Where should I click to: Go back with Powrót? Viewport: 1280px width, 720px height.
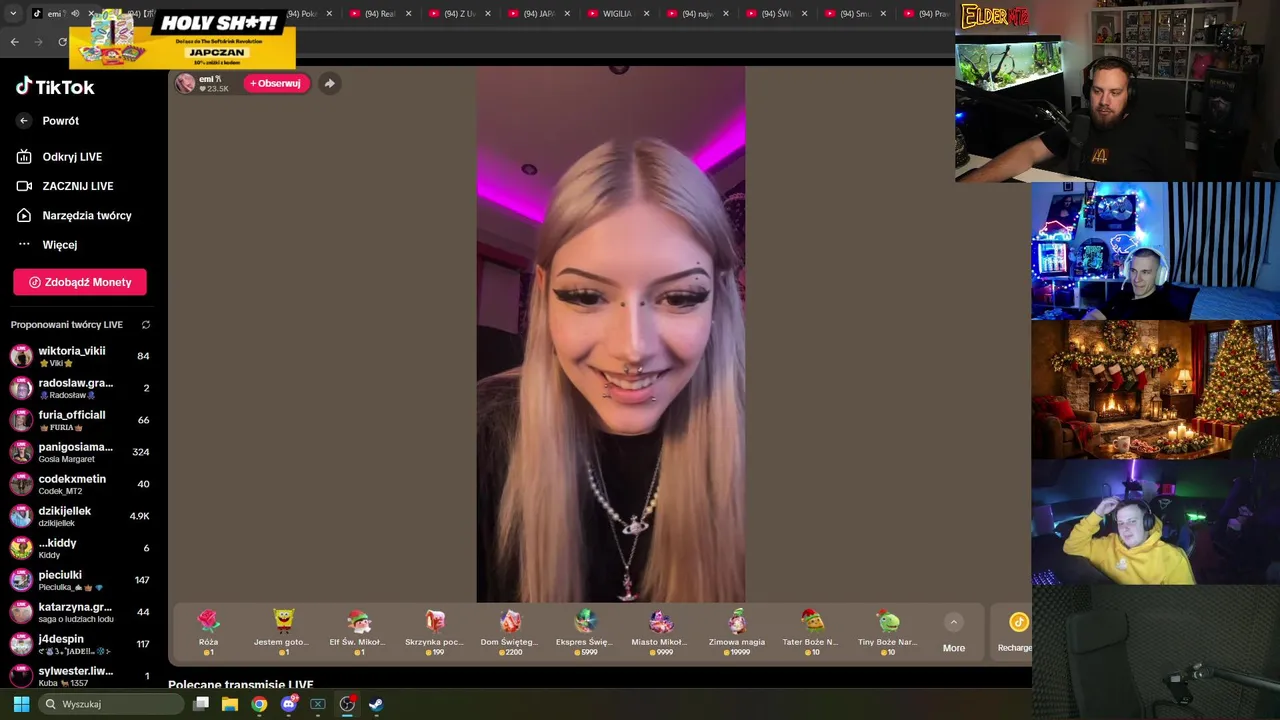49,121
